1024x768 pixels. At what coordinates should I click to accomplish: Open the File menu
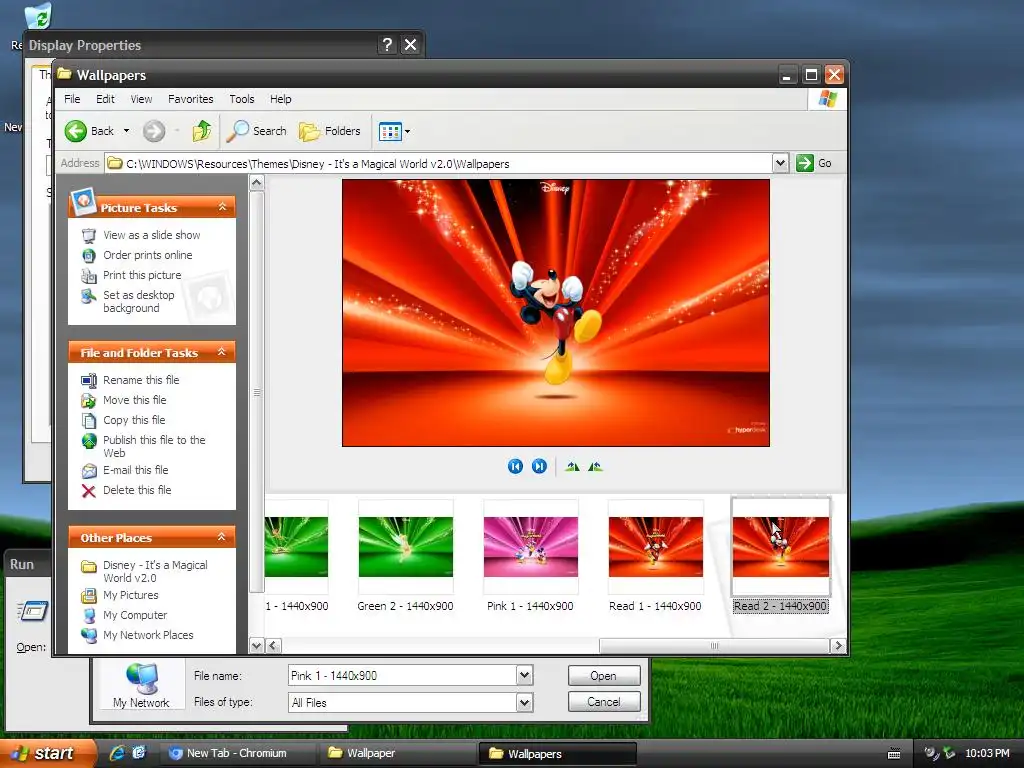(x=72, y=99)
